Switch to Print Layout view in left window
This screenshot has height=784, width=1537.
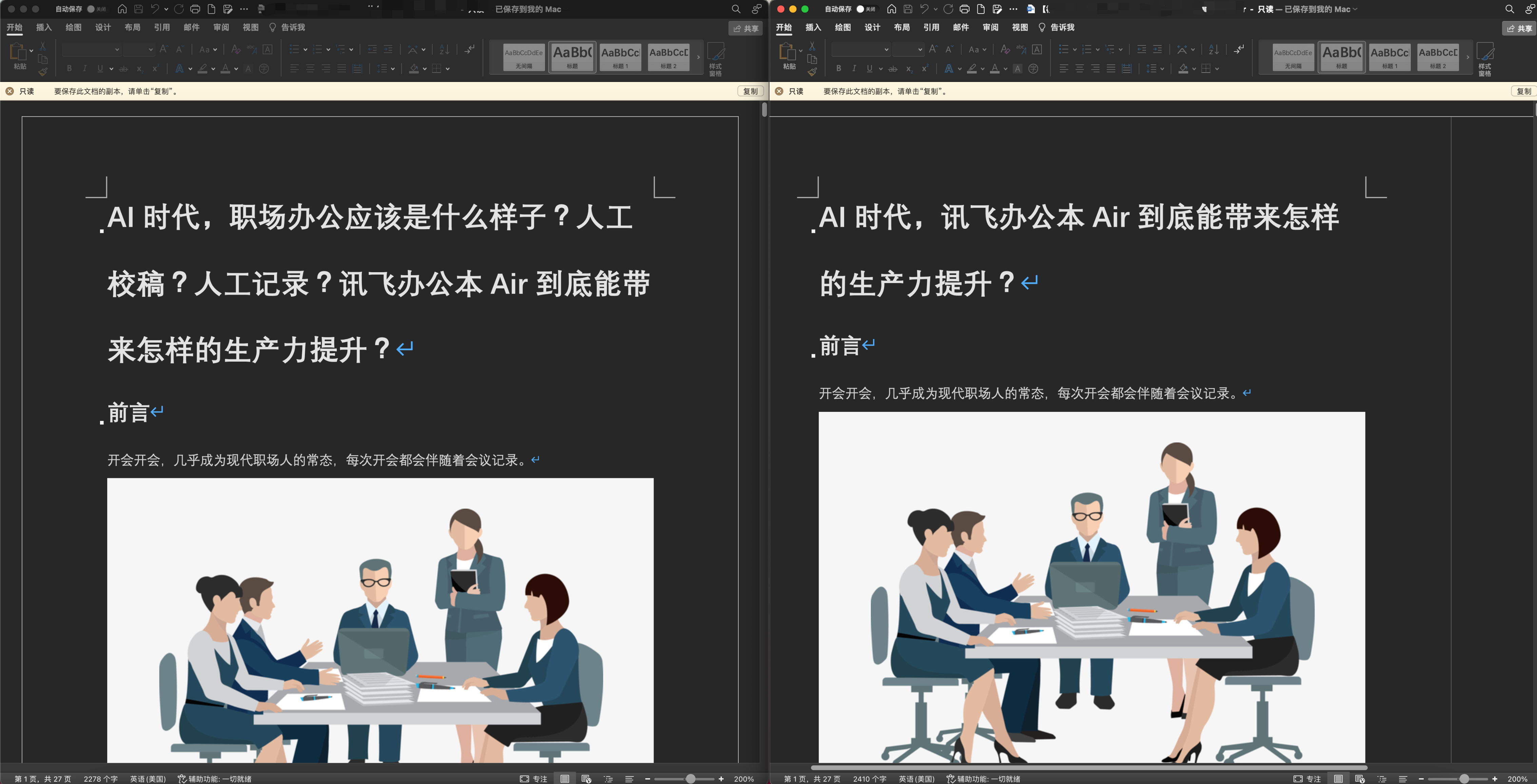(564, 779)
